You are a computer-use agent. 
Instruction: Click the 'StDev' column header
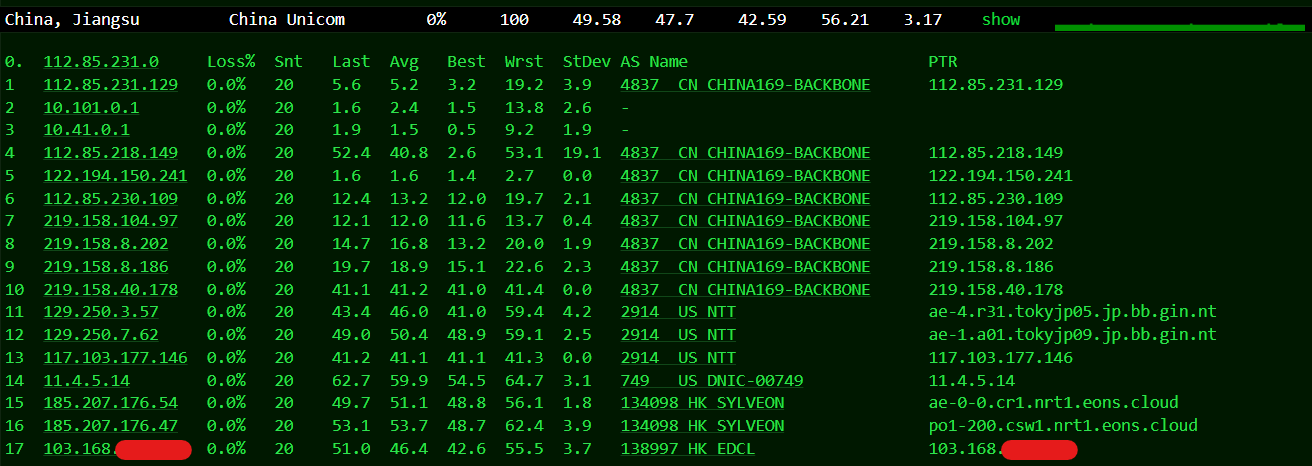click(x=586, y=62)
